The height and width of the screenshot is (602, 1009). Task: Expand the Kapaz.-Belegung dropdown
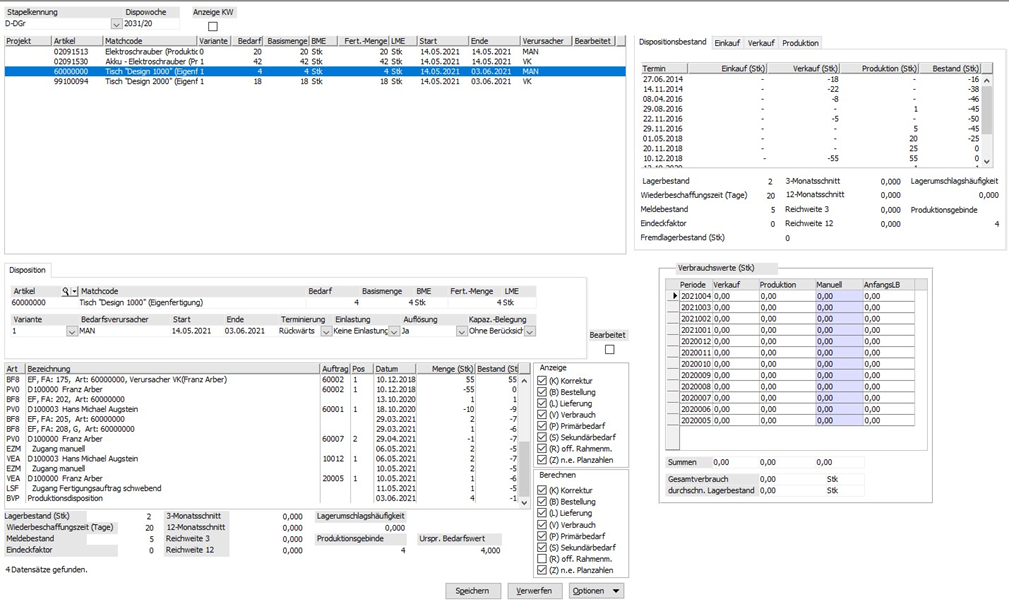[530, 331]
